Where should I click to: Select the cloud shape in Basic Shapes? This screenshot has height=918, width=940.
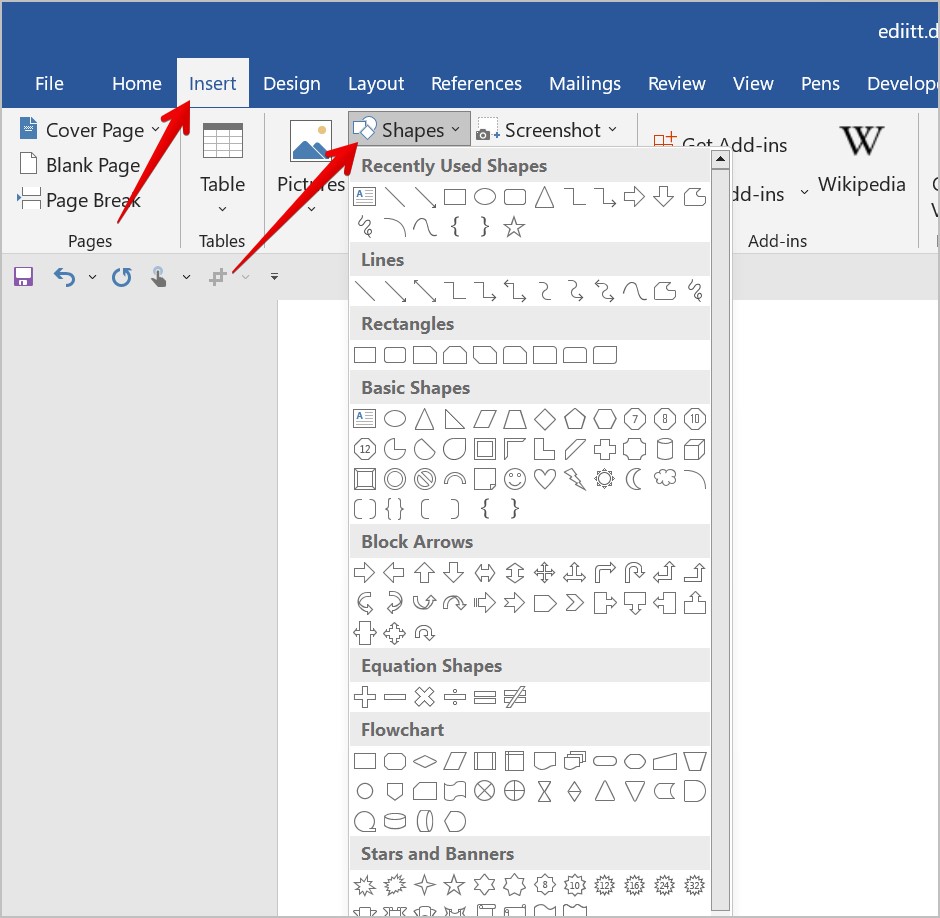click(x=664, y=479)
